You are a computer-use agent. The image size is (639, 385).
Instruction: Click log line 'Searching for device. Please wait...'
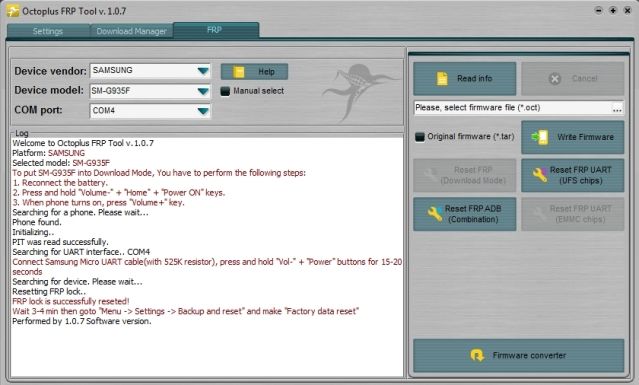[x=77, y=282]
